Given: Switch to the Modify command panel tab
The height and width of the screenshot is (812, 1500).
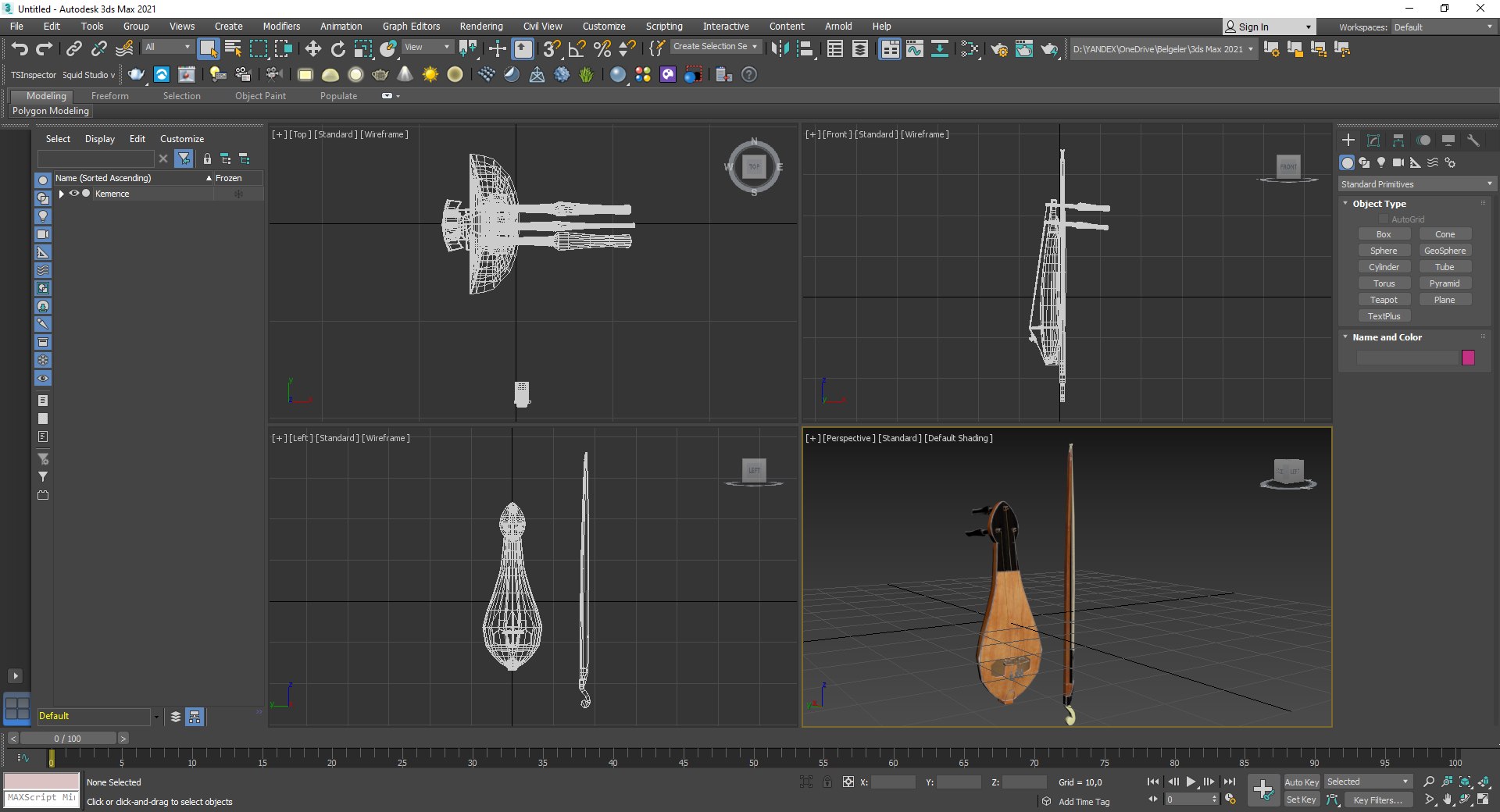Looking at the screenshot, I should 1373,141.
